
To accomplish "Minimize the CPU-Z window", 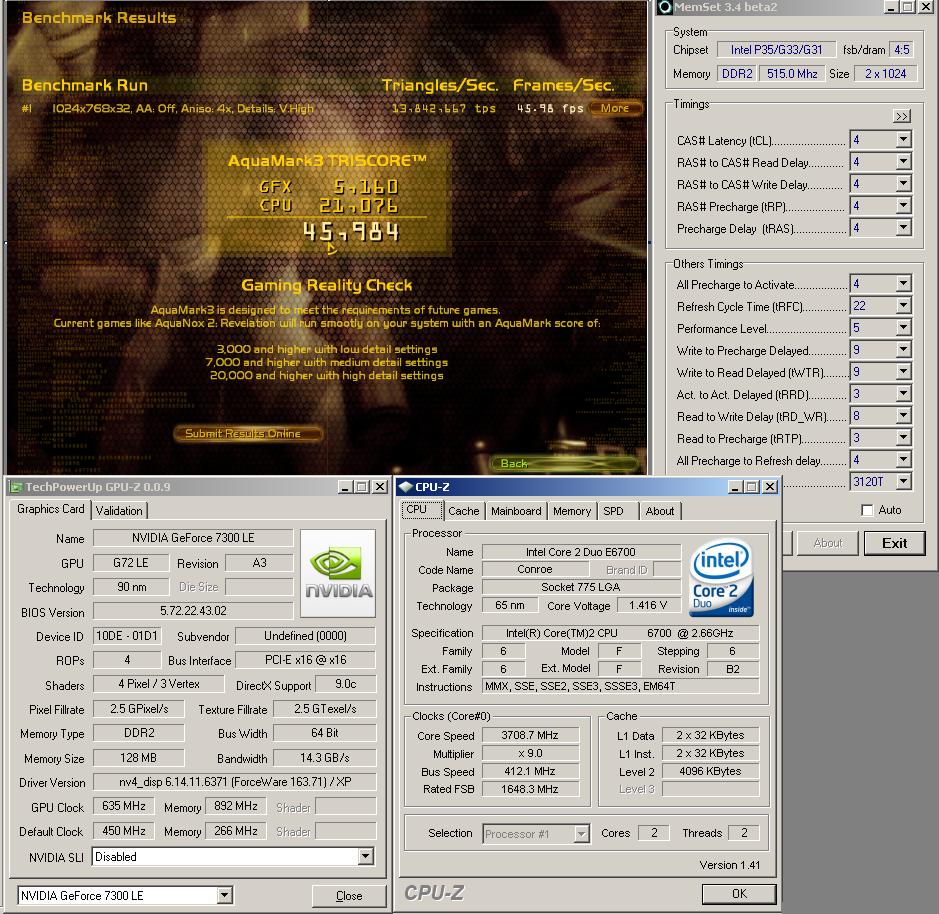I will coord(735,487).
